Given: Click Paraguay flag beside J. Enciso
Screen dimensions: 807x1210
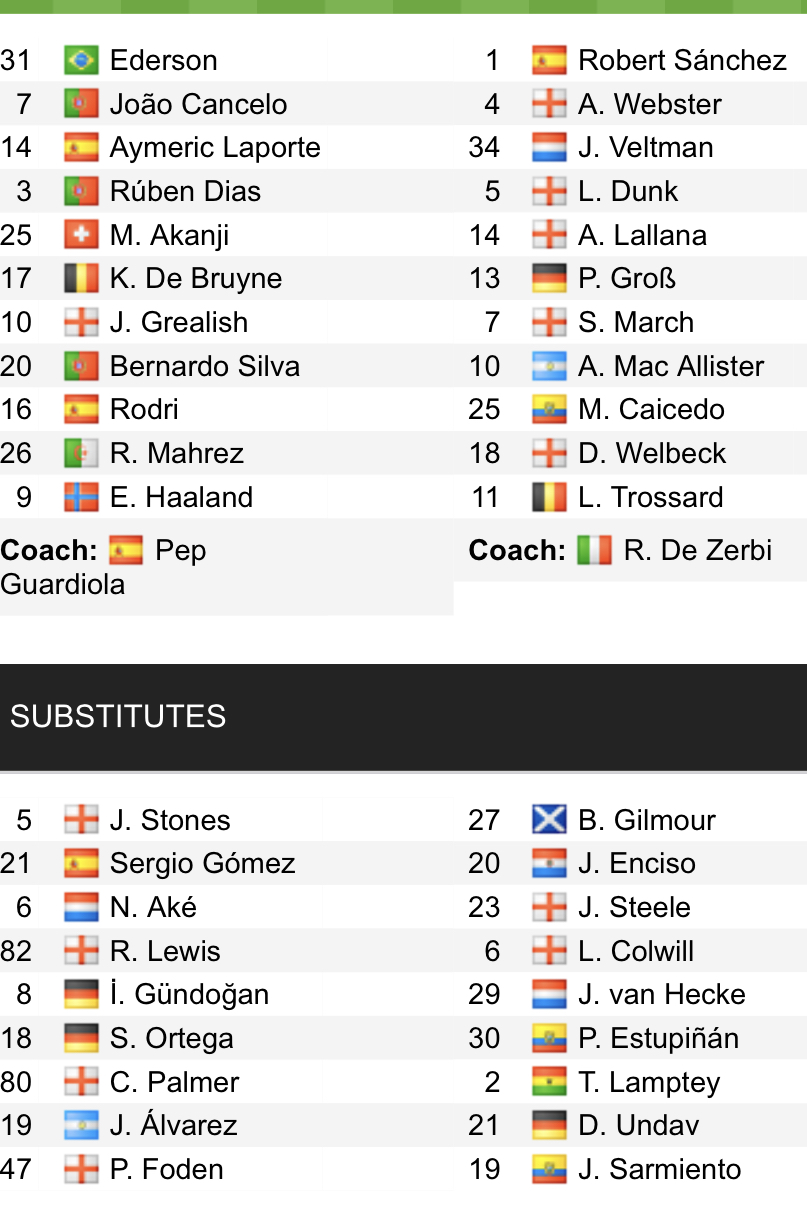Looking at the screenshot, I should pyautogui.click(x=549, y=864).
